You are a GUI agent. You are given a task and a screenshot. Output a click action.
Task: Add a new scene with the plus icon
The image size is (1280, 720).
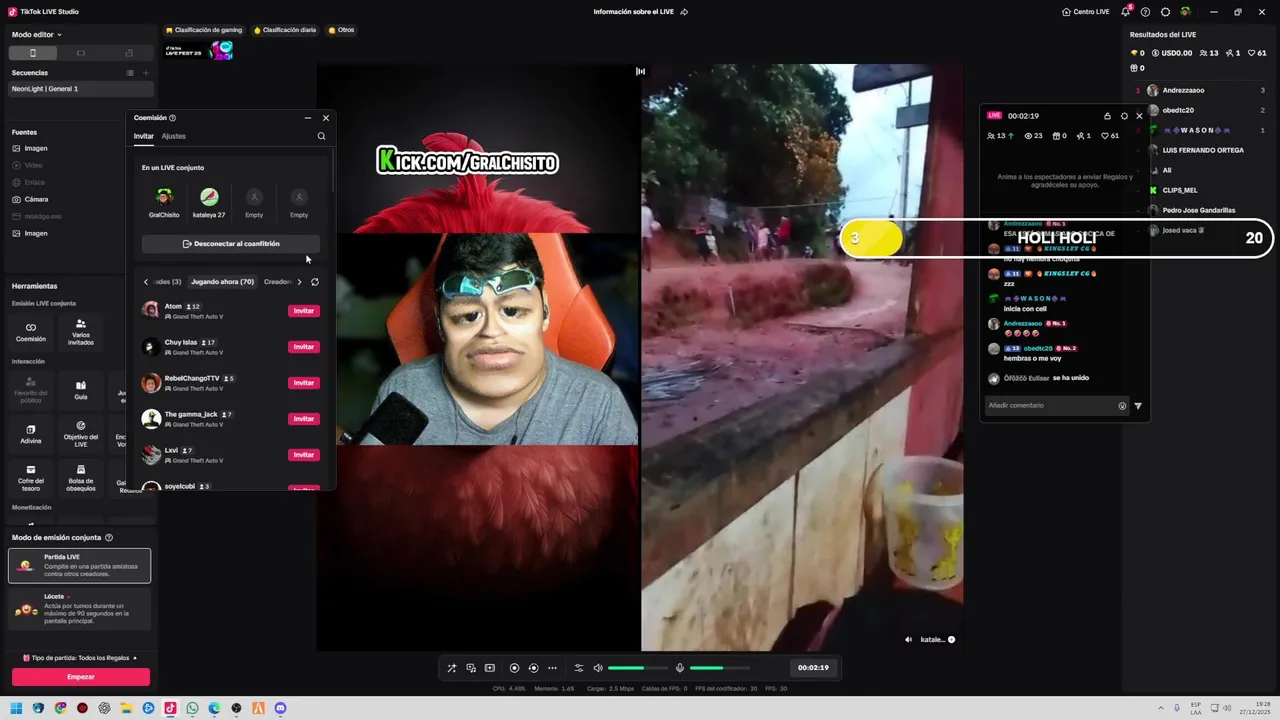146,73
